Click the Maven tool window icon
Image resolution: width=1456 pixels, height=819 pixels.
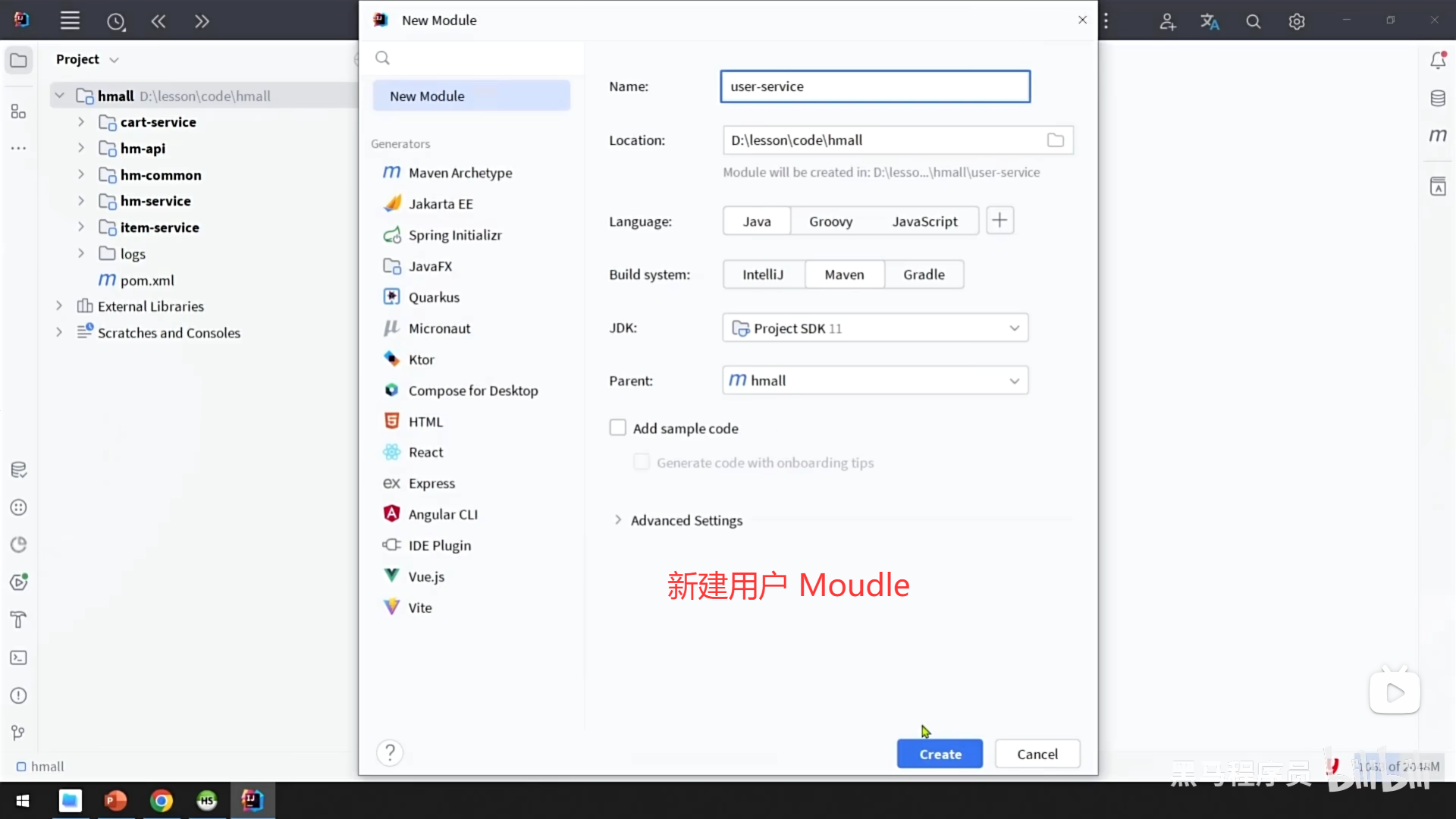click(1438, 136)
